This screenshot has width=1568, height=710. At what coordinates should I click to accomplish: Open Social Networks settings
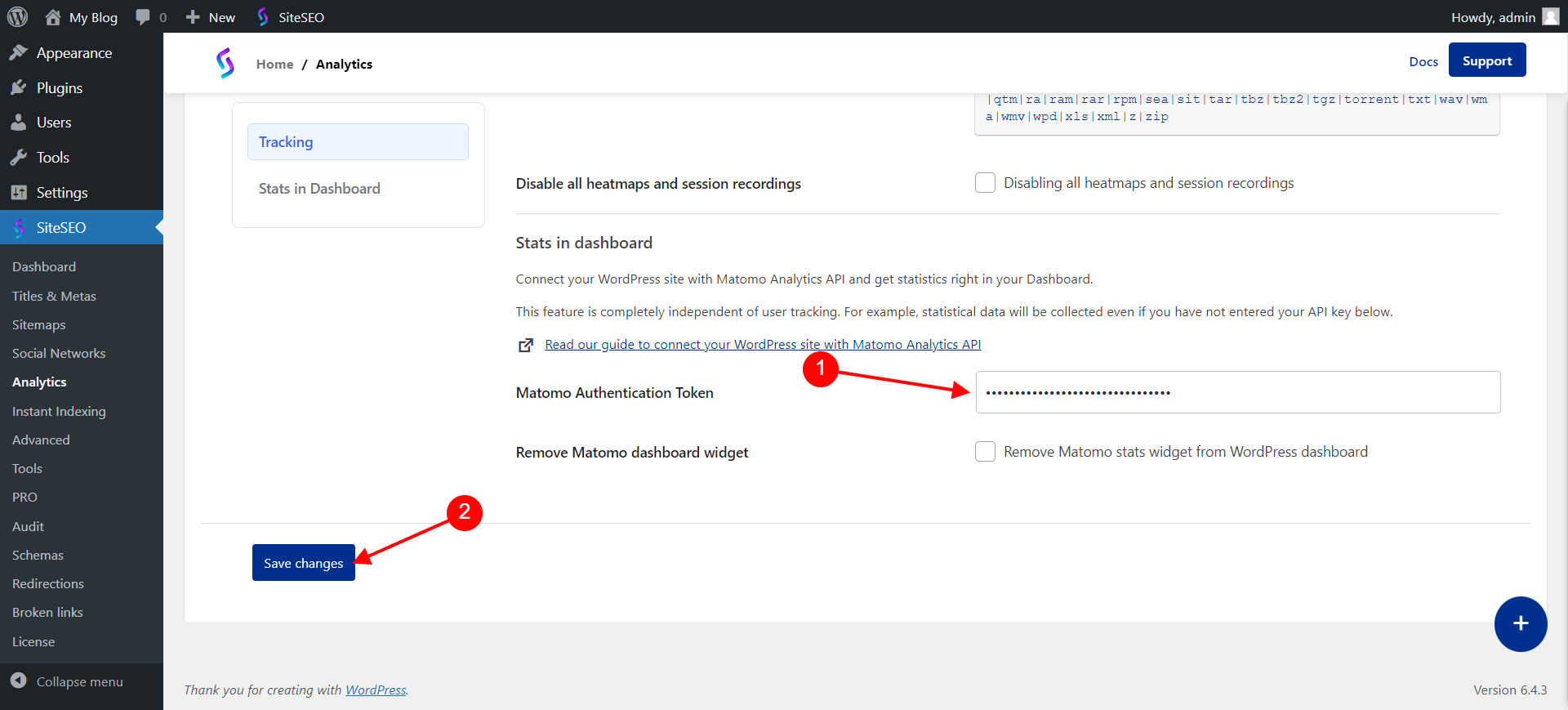coord(59,353)
